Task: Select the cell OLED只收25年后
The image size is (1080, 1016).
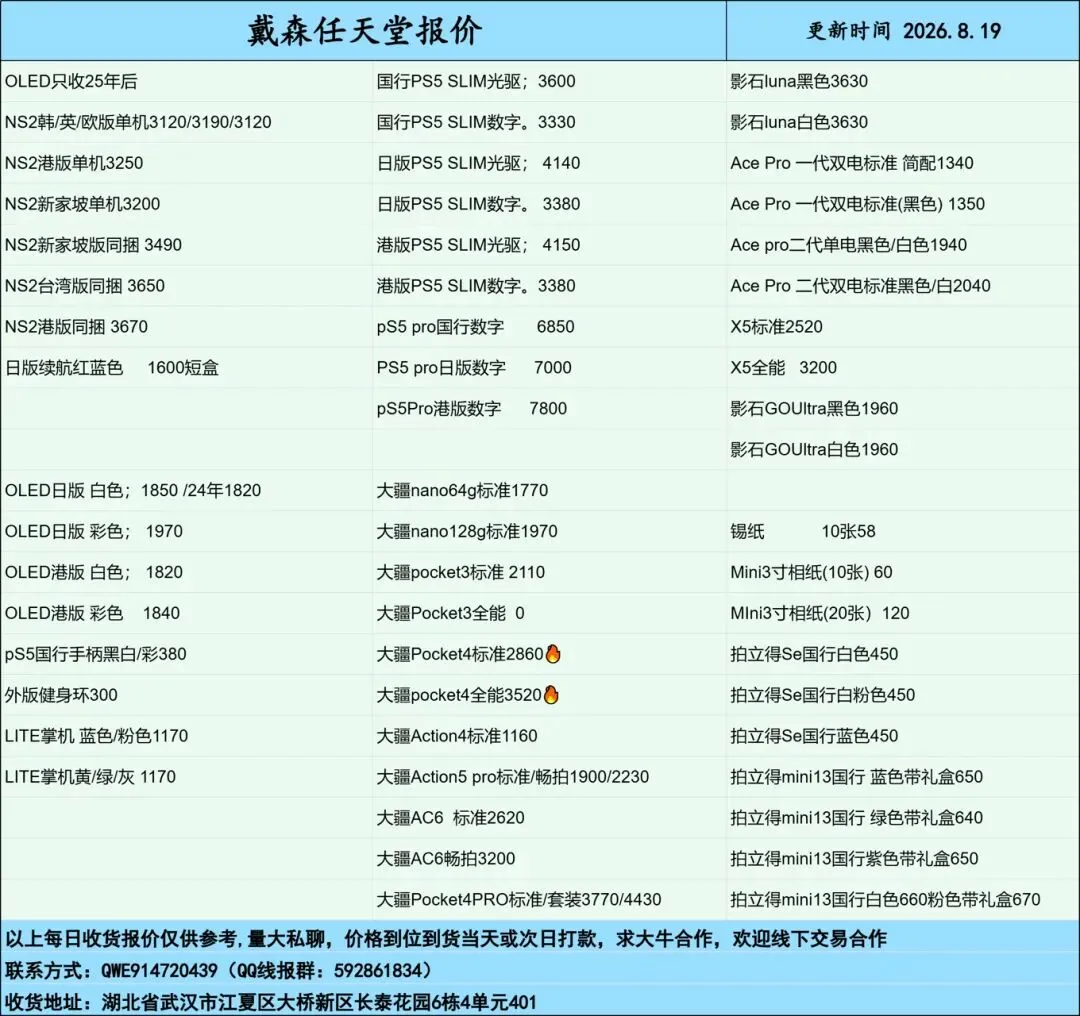Action: [x=71, y=81]
